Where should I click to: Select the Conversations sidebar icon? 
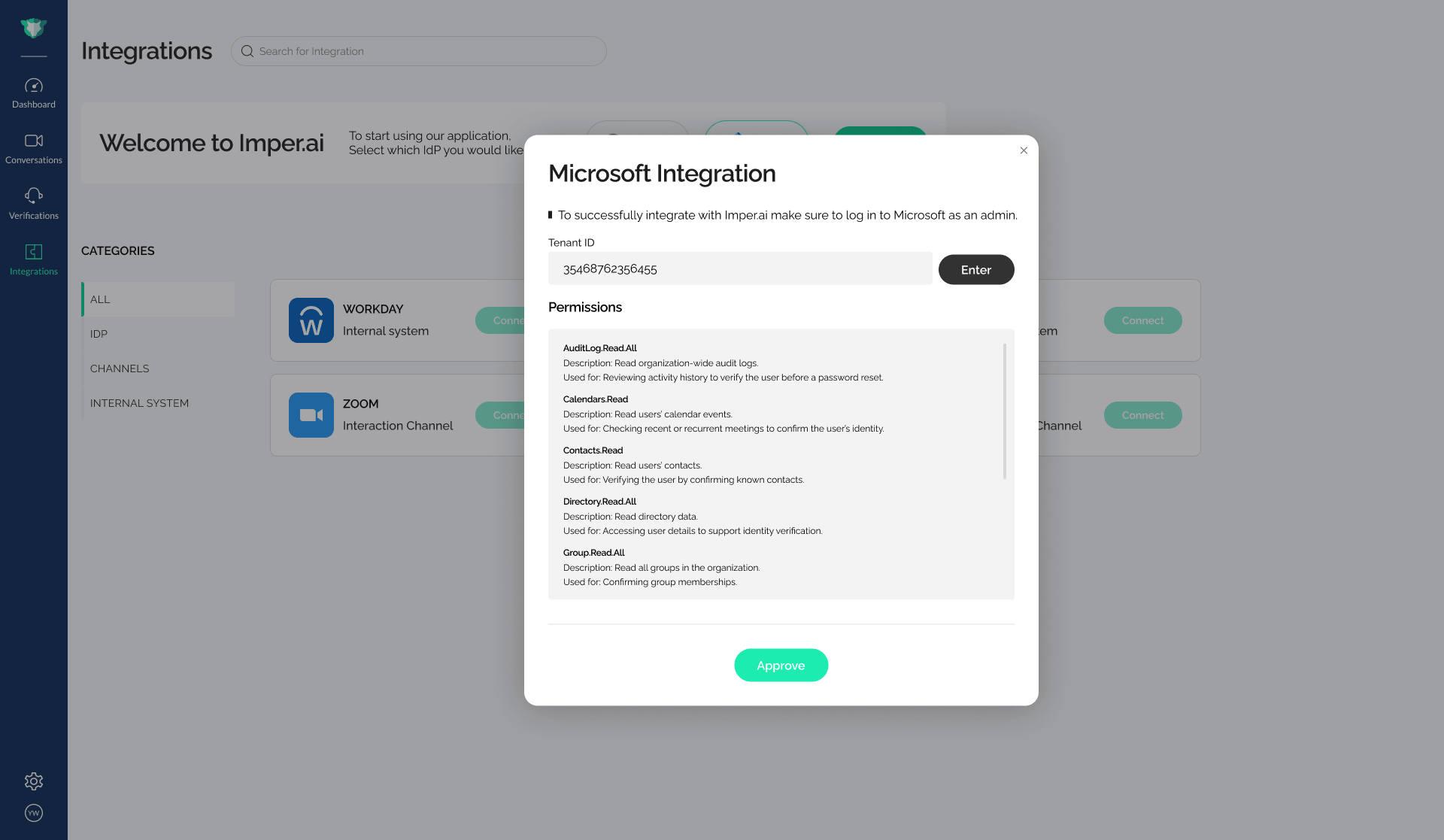tap(33, 147)
